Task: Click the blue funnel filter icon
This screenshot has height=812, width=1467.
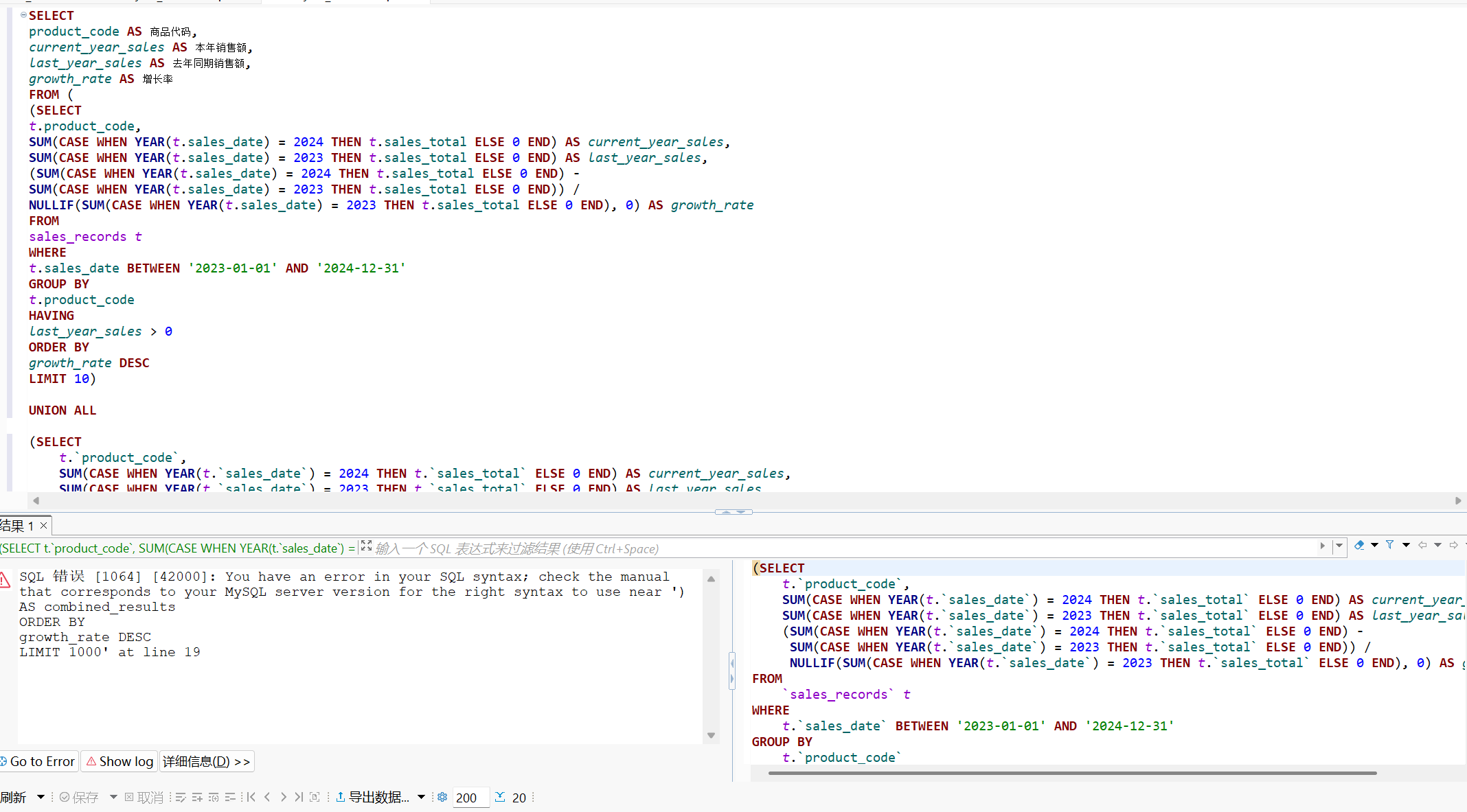Action: [1389, 545]
